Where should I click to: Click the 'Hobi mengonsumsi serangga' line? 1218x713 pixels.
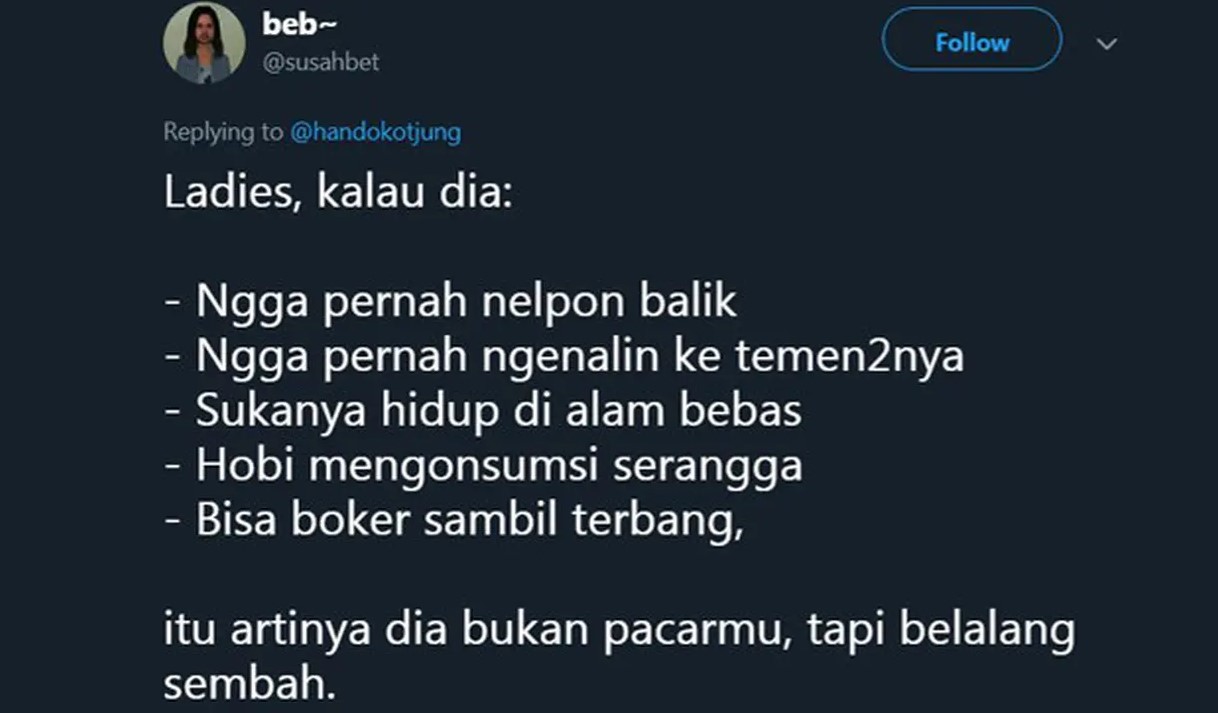point(482,465)
